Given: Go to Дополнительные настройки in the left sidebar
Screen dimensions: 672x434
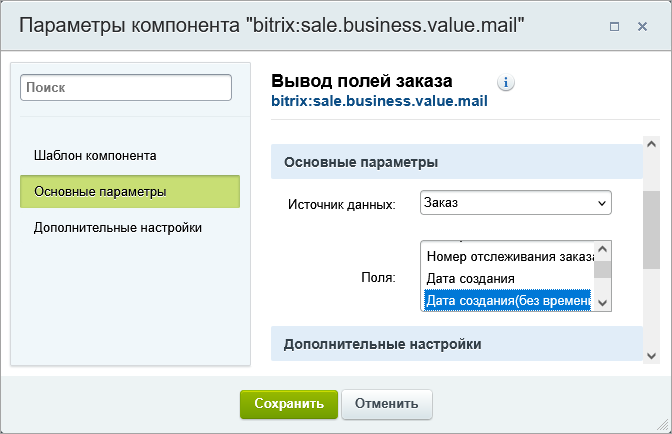Looking at the screenshot, I should [118, 227].
